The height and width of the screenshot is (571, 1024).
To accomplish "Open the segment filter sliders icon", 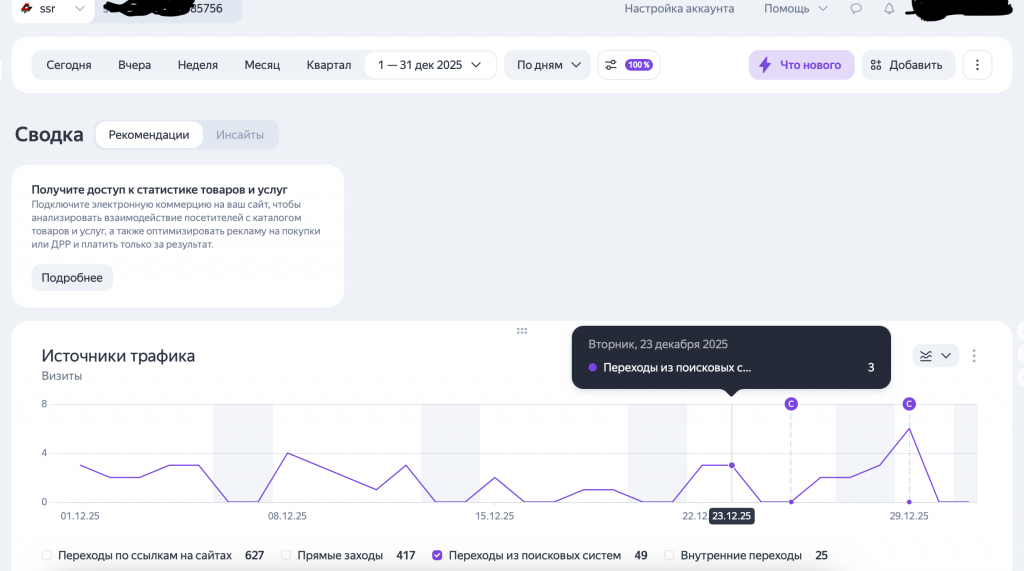I will click(x=611, y=65).
